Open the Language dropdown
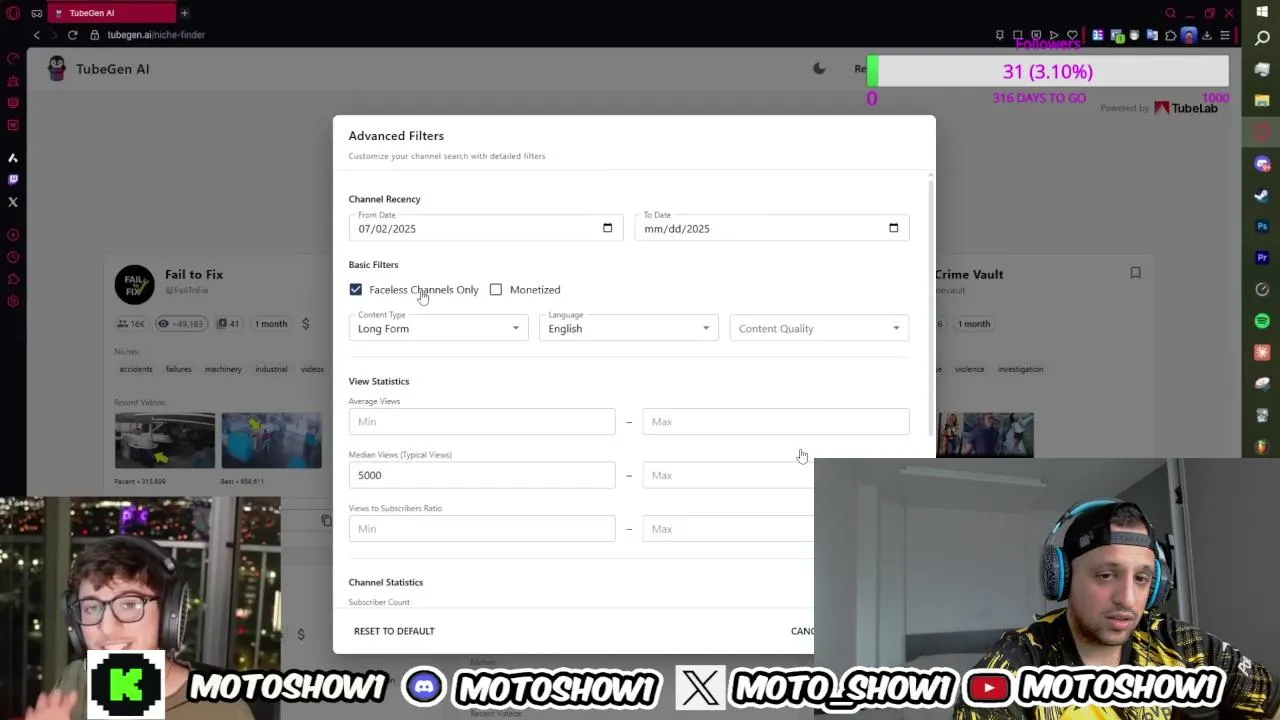 coord(628,328)
